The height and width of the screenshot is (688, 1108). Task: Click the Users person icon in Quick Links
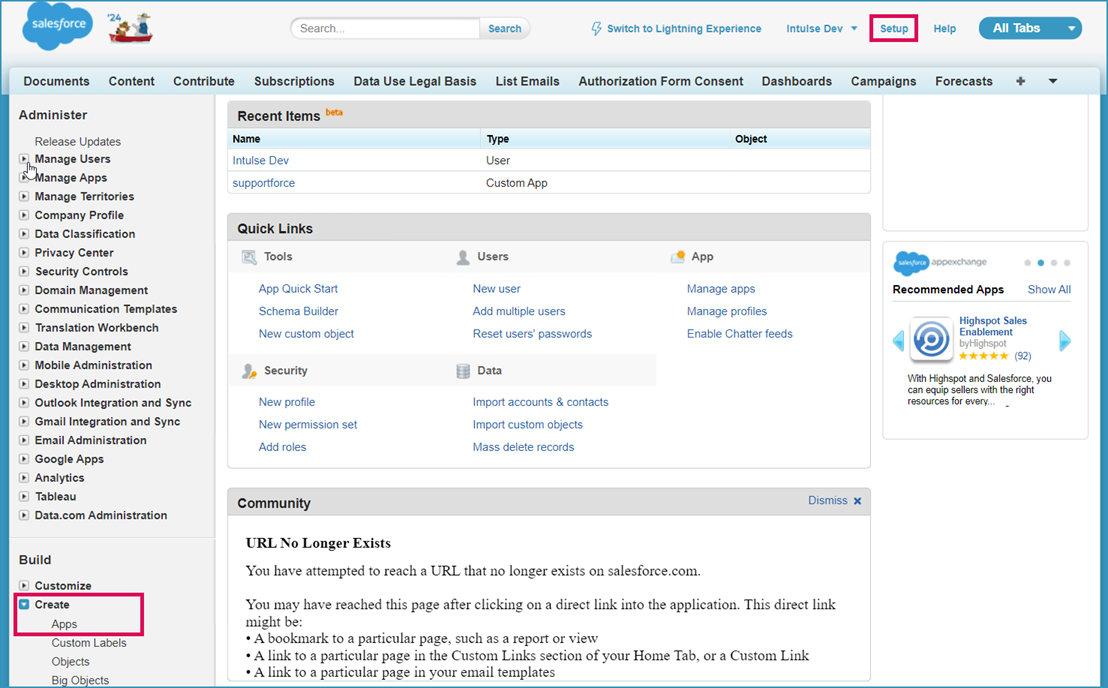463,257
